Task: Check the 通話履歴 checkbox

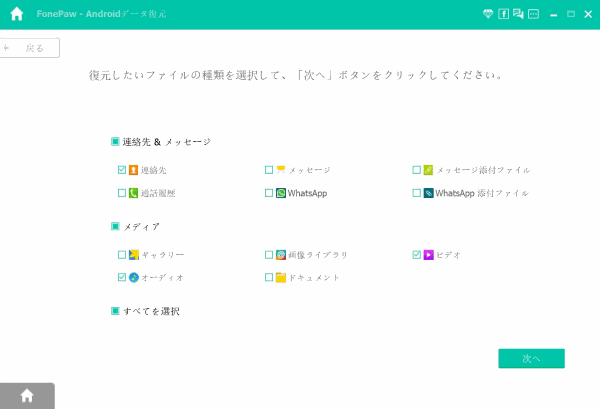Action: pyautogui.click(x=122, y=193)
